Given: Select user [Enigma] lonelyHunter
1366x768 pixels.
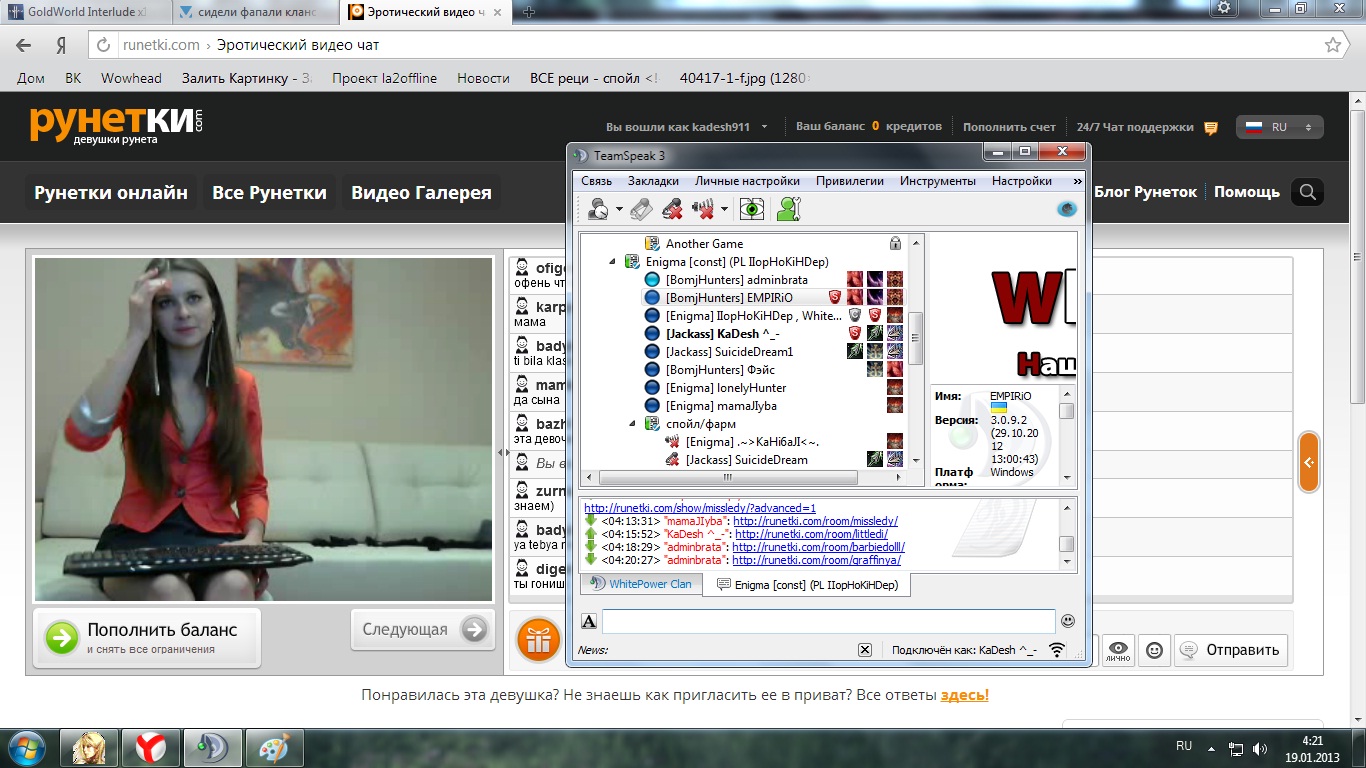Looking at the screenshot, I should click(726, 388).
